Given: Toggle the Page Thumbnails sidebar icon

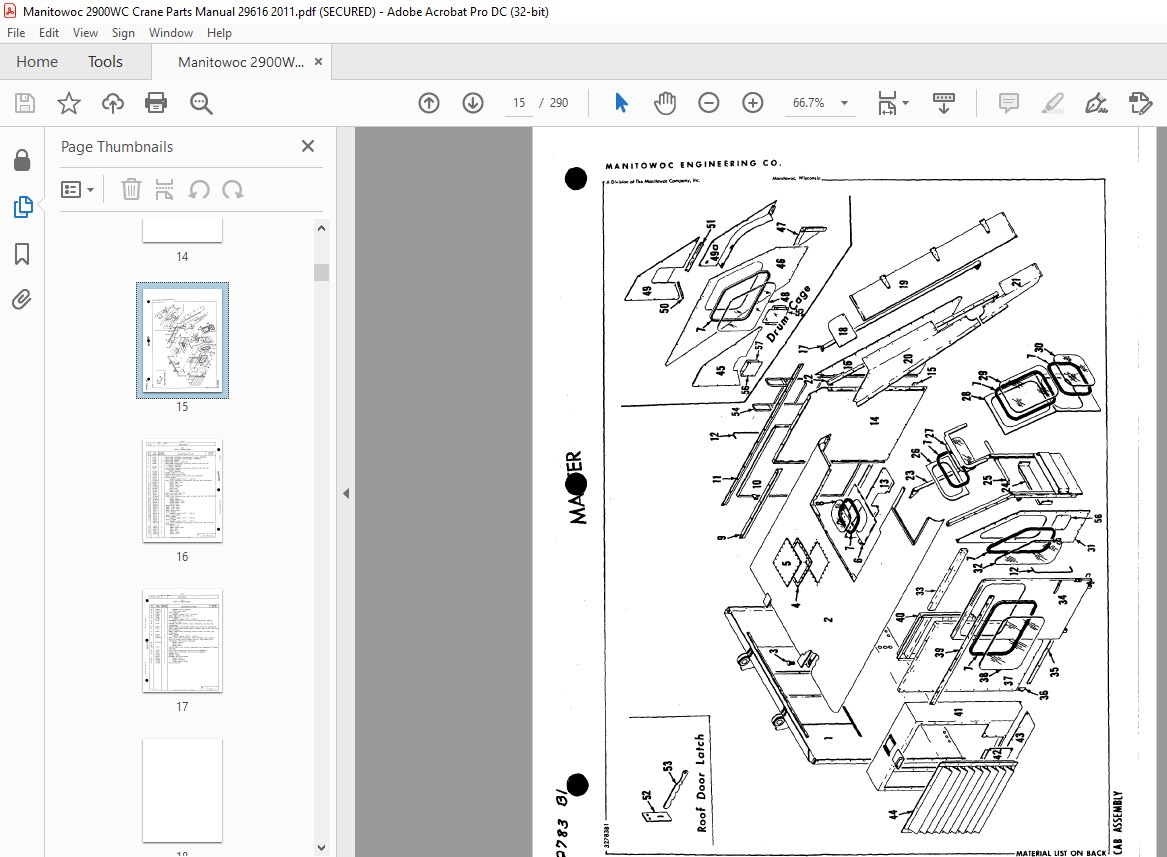Looking at the screenshot, I should (22, 207).
